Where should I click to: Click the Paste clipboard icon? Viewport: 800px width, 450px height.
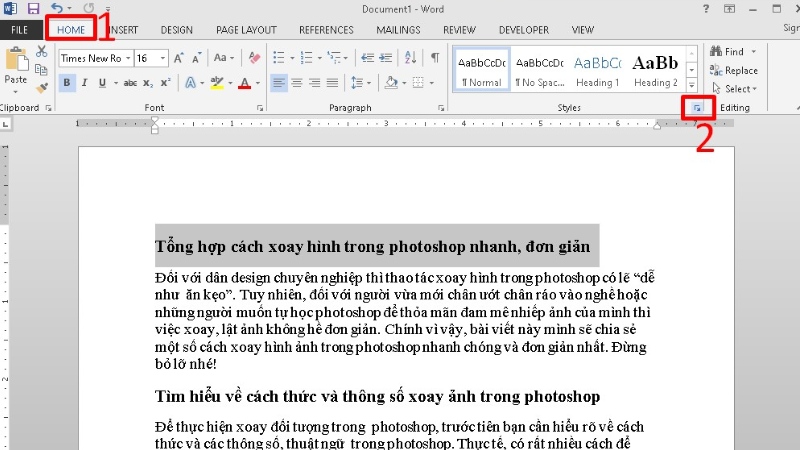[x=17, y=59]
